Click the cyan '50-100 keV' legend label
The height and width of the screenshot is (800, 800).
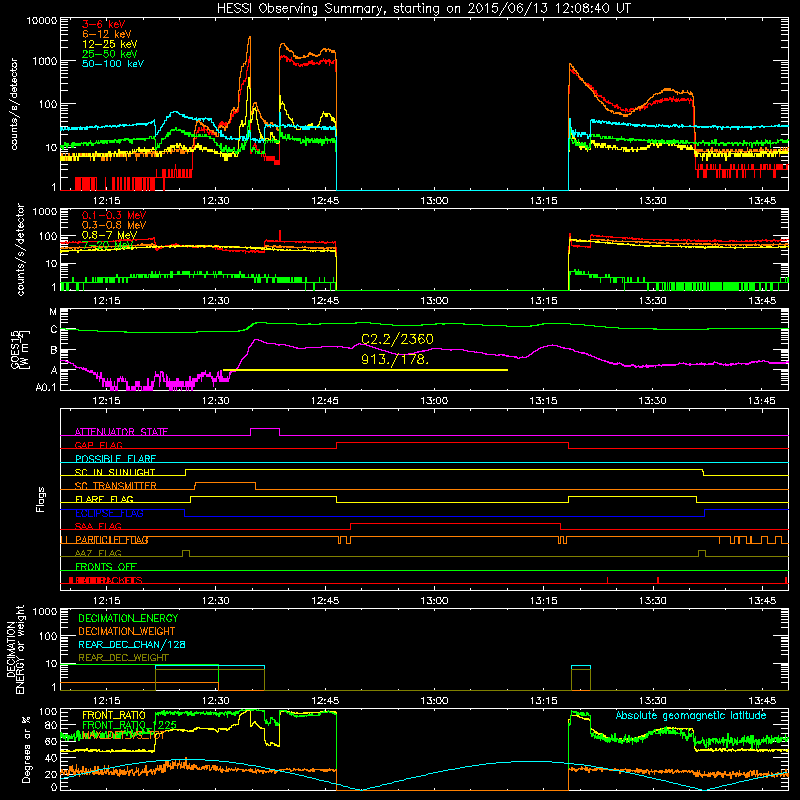[113, 64]
